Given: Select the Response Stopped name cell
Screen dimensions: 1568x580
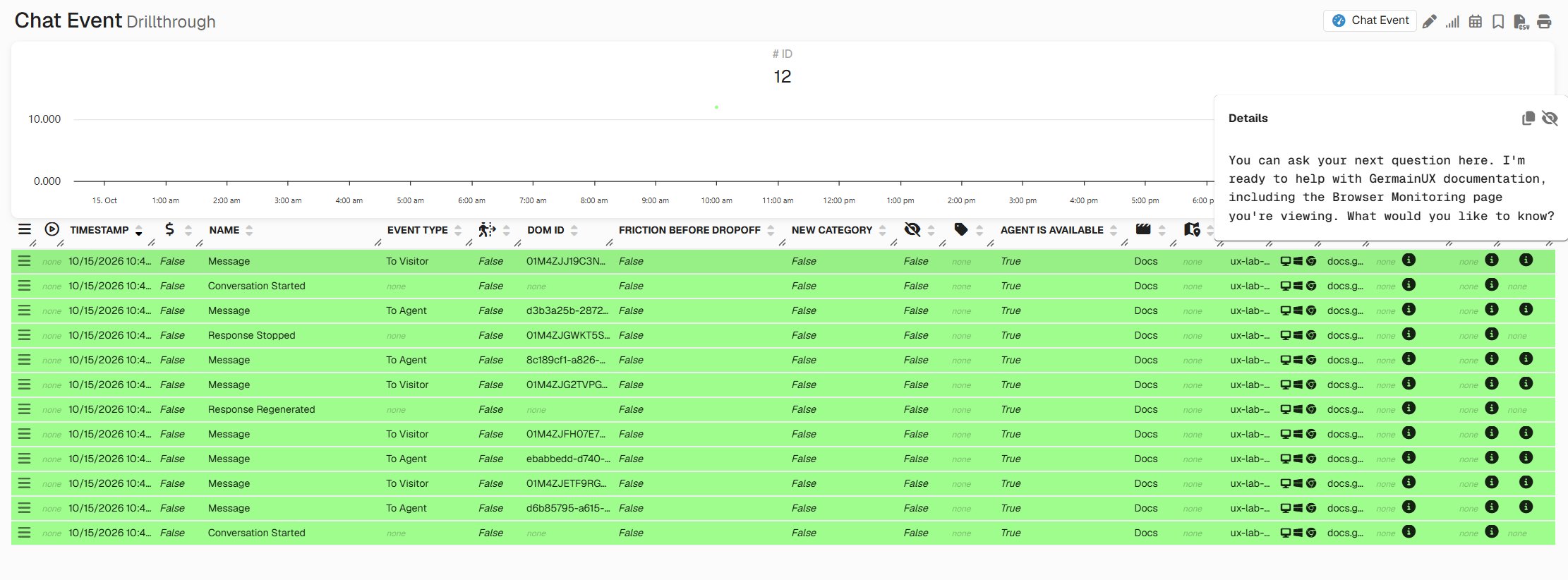Looking at the screenshot, I should click(x=251, y=335).
